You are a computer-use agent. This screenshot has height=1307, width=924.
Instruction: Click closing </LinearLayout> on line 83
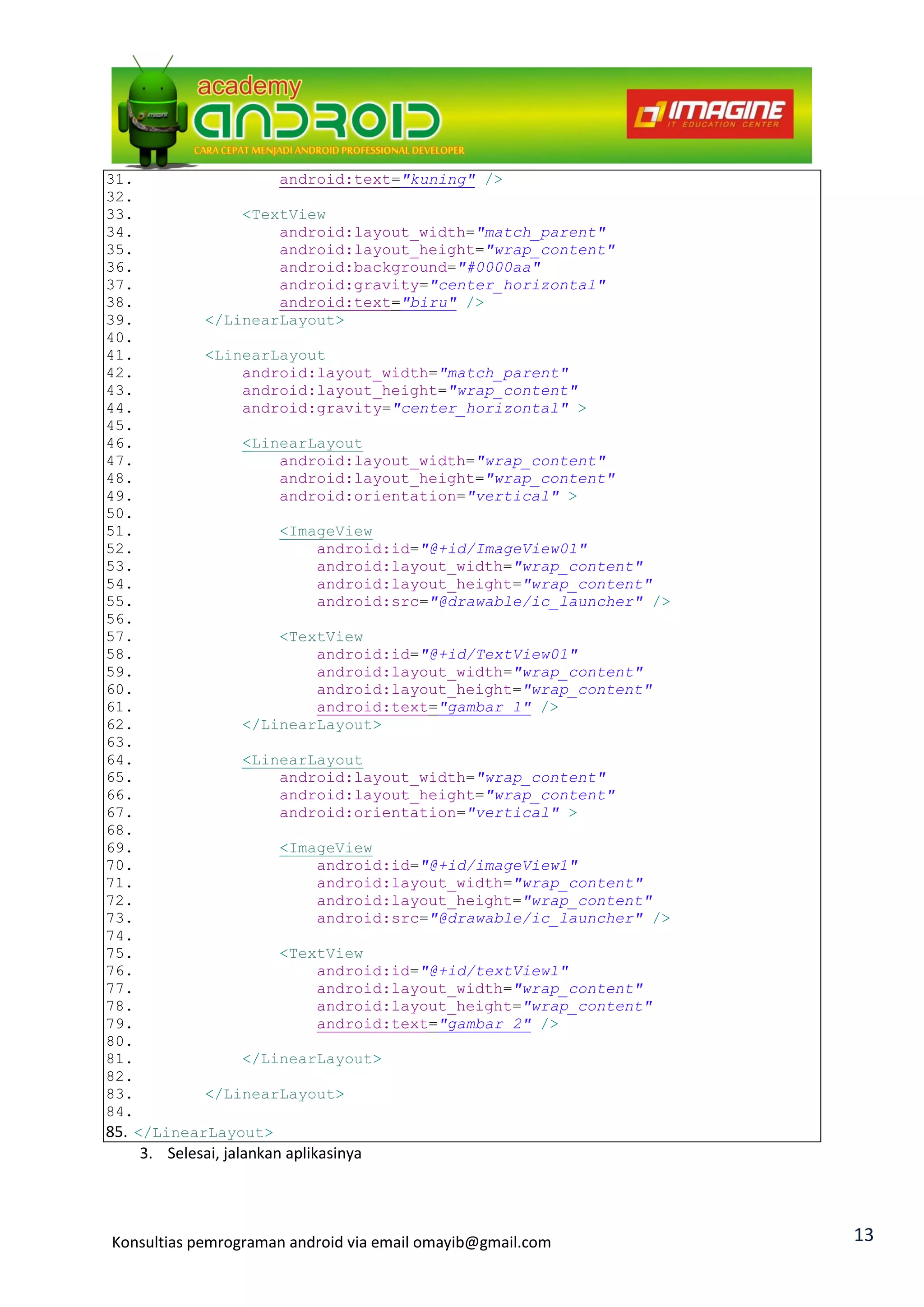point(274,1095)
